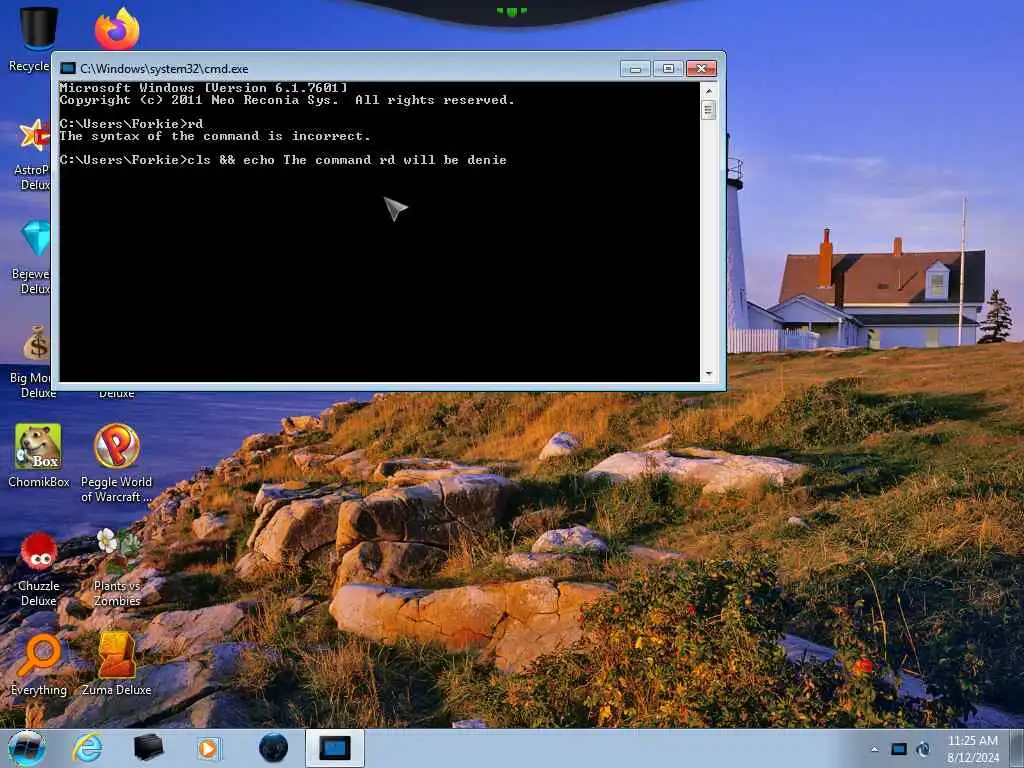This screenshot has height=768, width=1024.
Task: Open the clock showing 11:25 AM
Action: click(x=972, y=749)
